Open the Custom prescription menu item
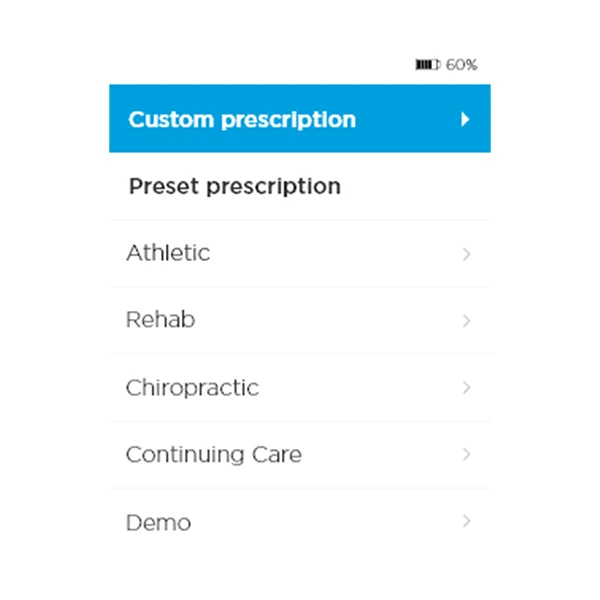Screen dimensions: 600x600 (242, 120)
